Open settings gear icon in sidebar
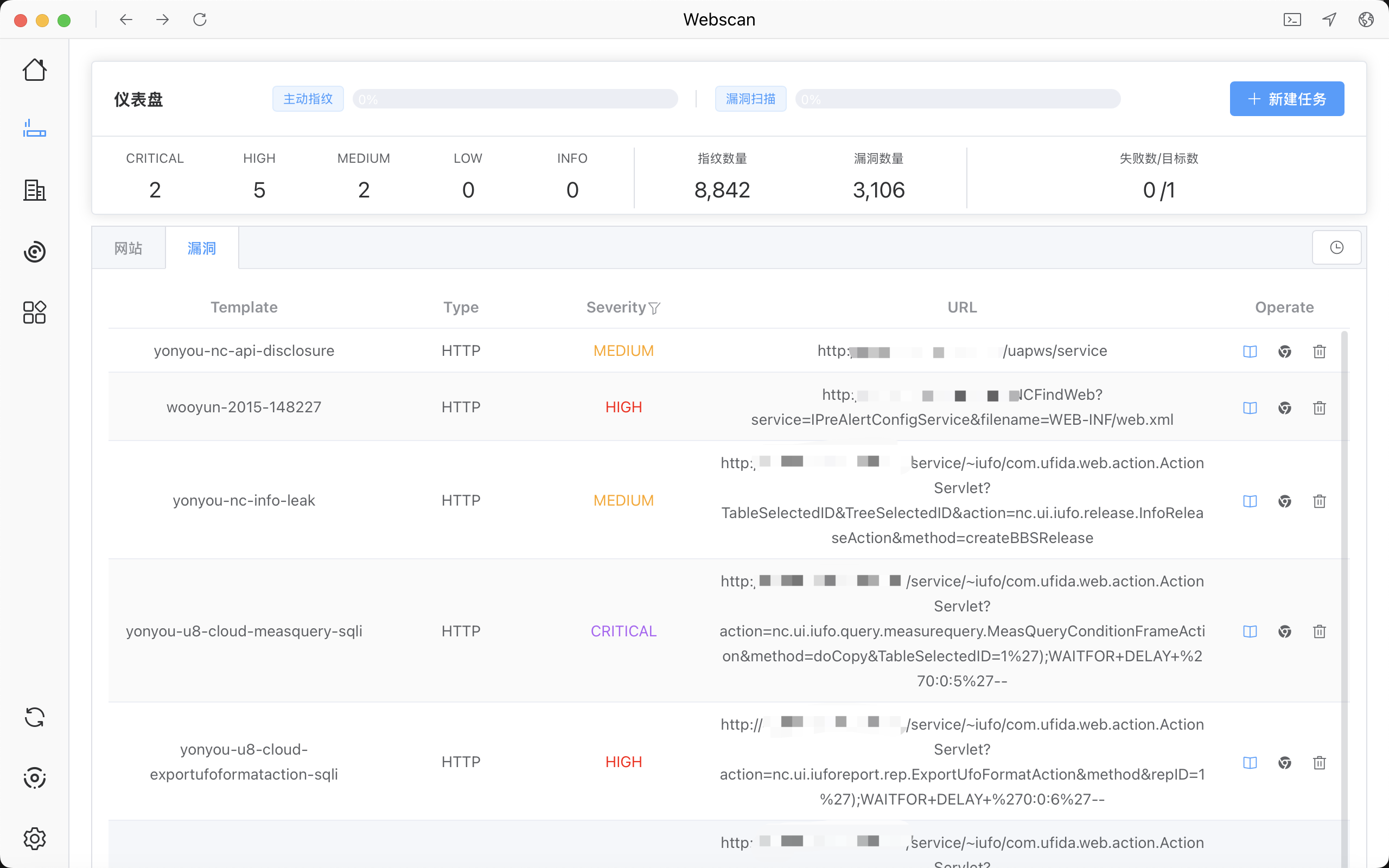Screen dimensions: 1389x868 [34, 839]
